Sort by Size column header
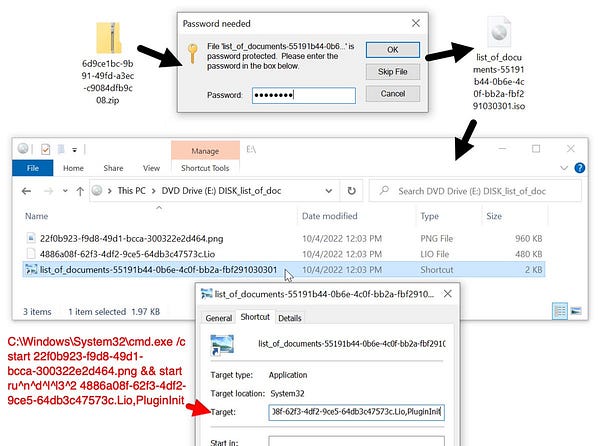The image size is (600, 446). click(494, 216)
